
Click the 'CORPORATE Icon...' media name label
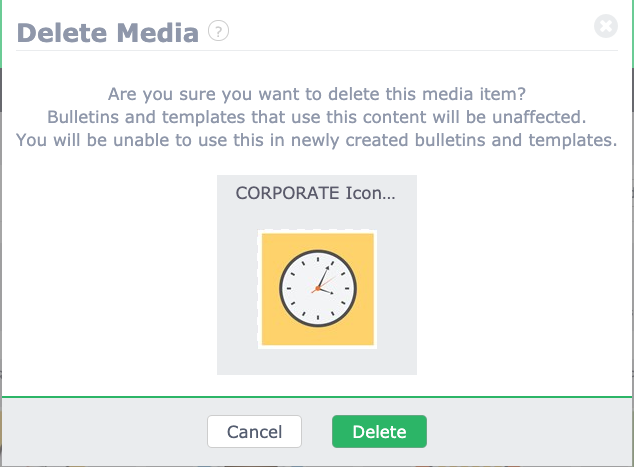click(315, 193)
